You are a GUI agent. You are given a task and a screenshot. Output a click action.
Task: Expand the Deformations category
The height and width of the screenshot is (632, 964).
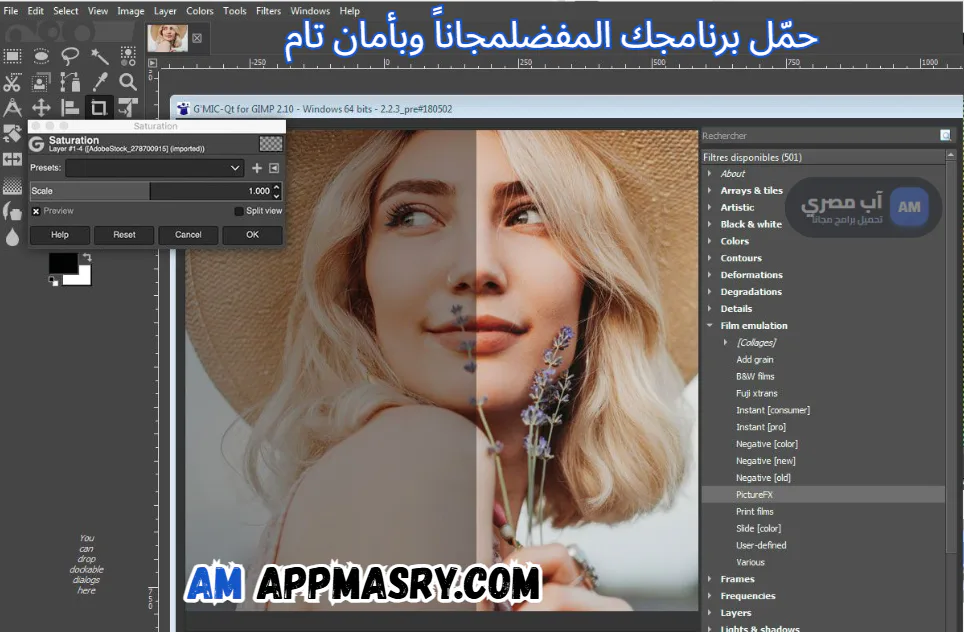pyautogui.click(x=709, y=275)
